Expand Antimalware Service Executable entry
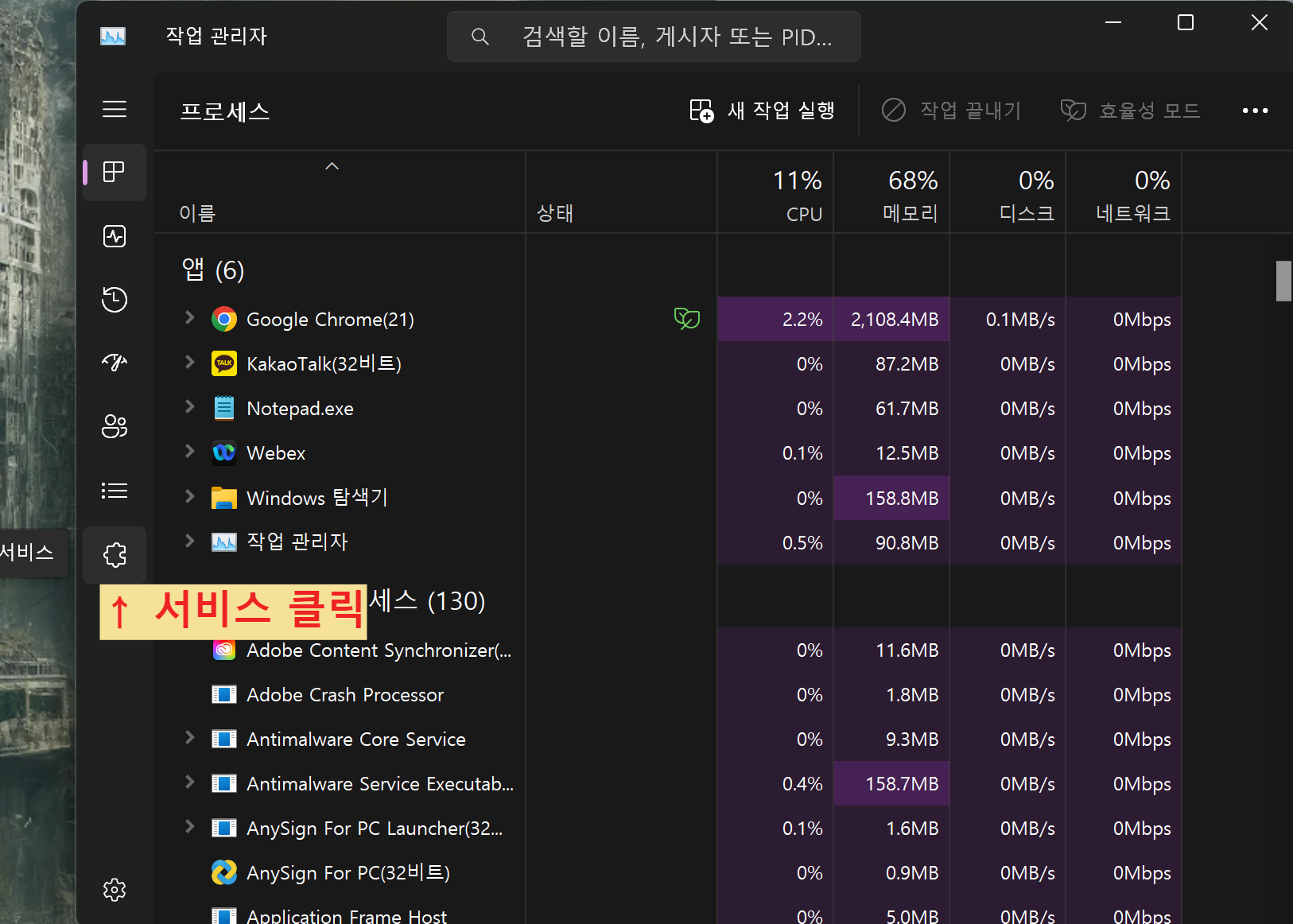1293x924 pixels. coord(189,782)
